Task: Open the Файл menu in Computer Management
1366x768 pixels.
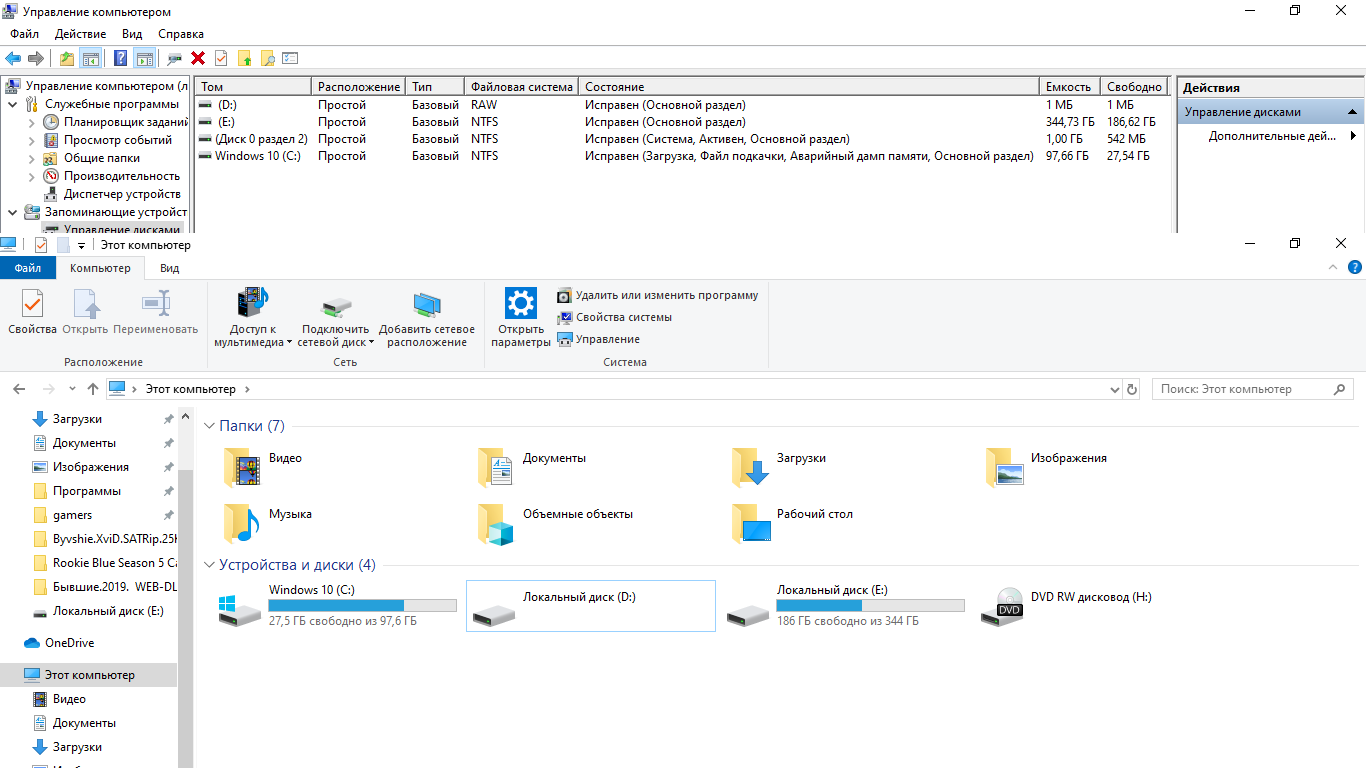Action: pyautogui.click(x=24, y=34)
